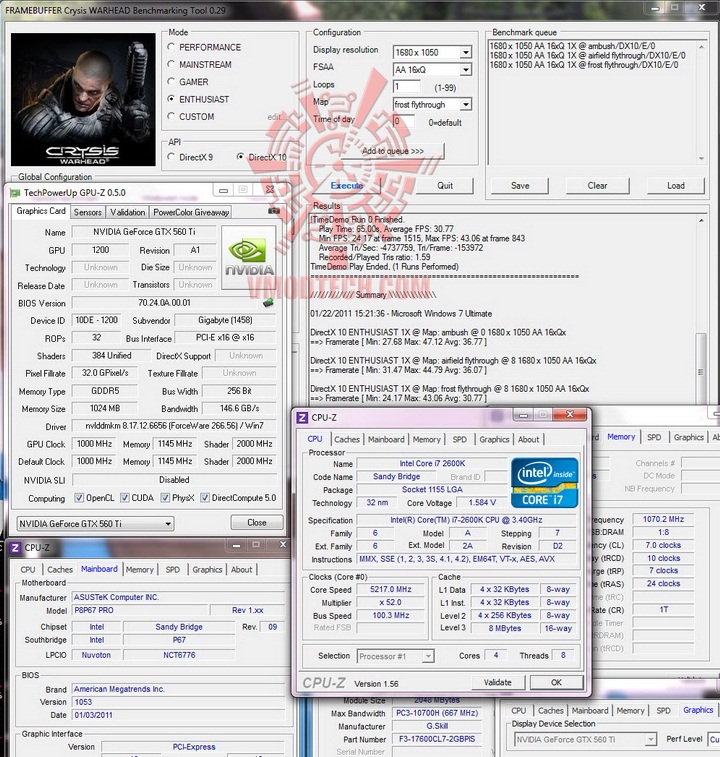
Task: Select the ambush entry in Benchmark queue
Action: point(572,46)
